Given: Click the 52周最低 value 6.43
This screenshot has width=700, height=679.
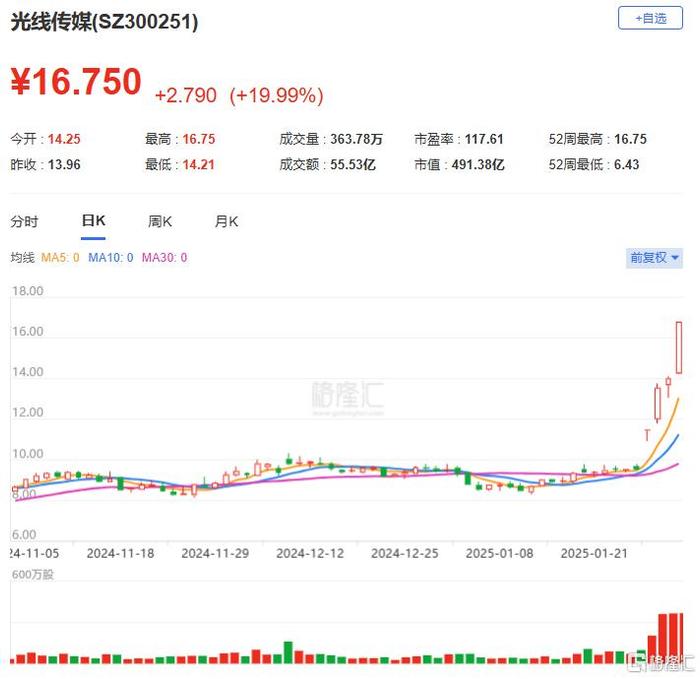Looking at the screenshot, I should 626,165.
